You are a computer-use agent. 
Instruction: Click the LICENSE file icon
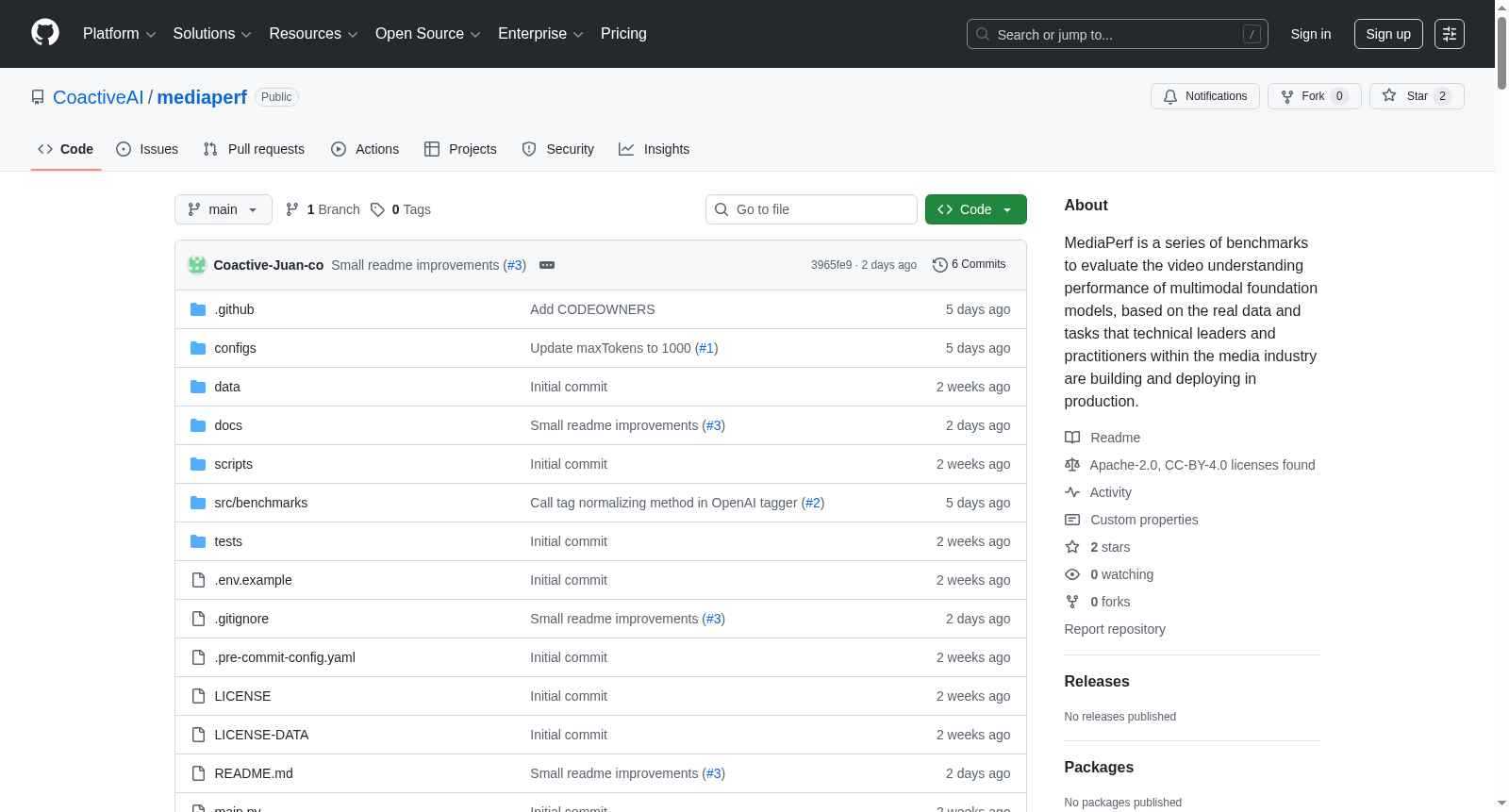click(x=198, y=696)
